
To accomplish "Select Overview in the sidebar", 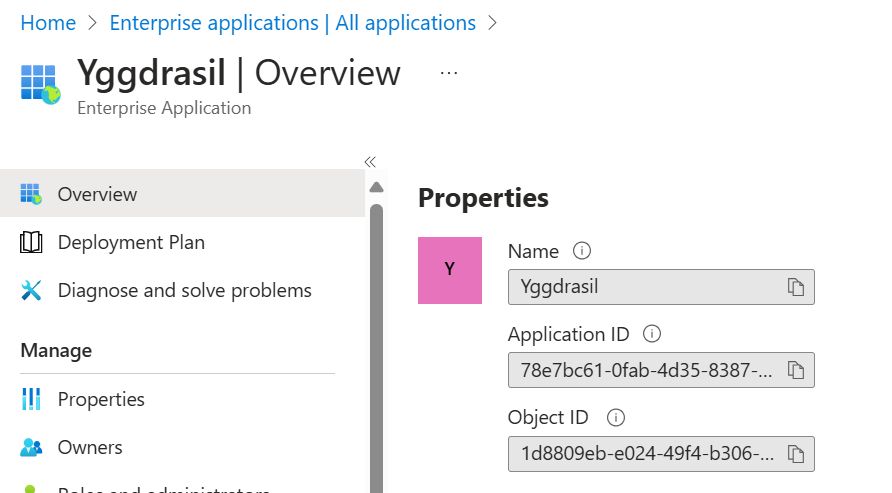I will tap(182, 193).
